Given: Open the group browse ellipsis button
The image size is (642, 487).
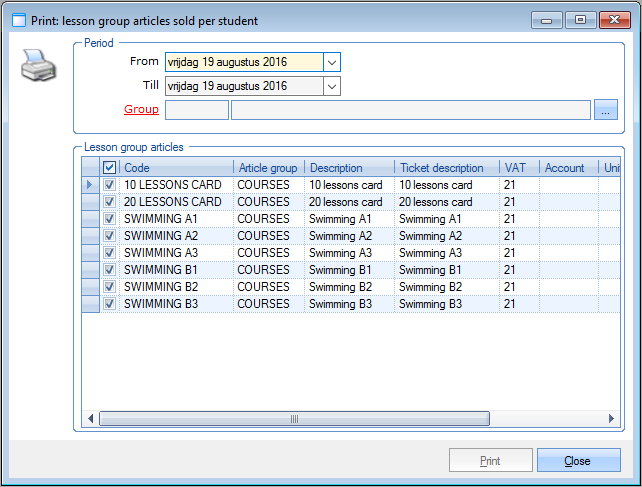Looking at the screenshot, I should click(606, 110).
